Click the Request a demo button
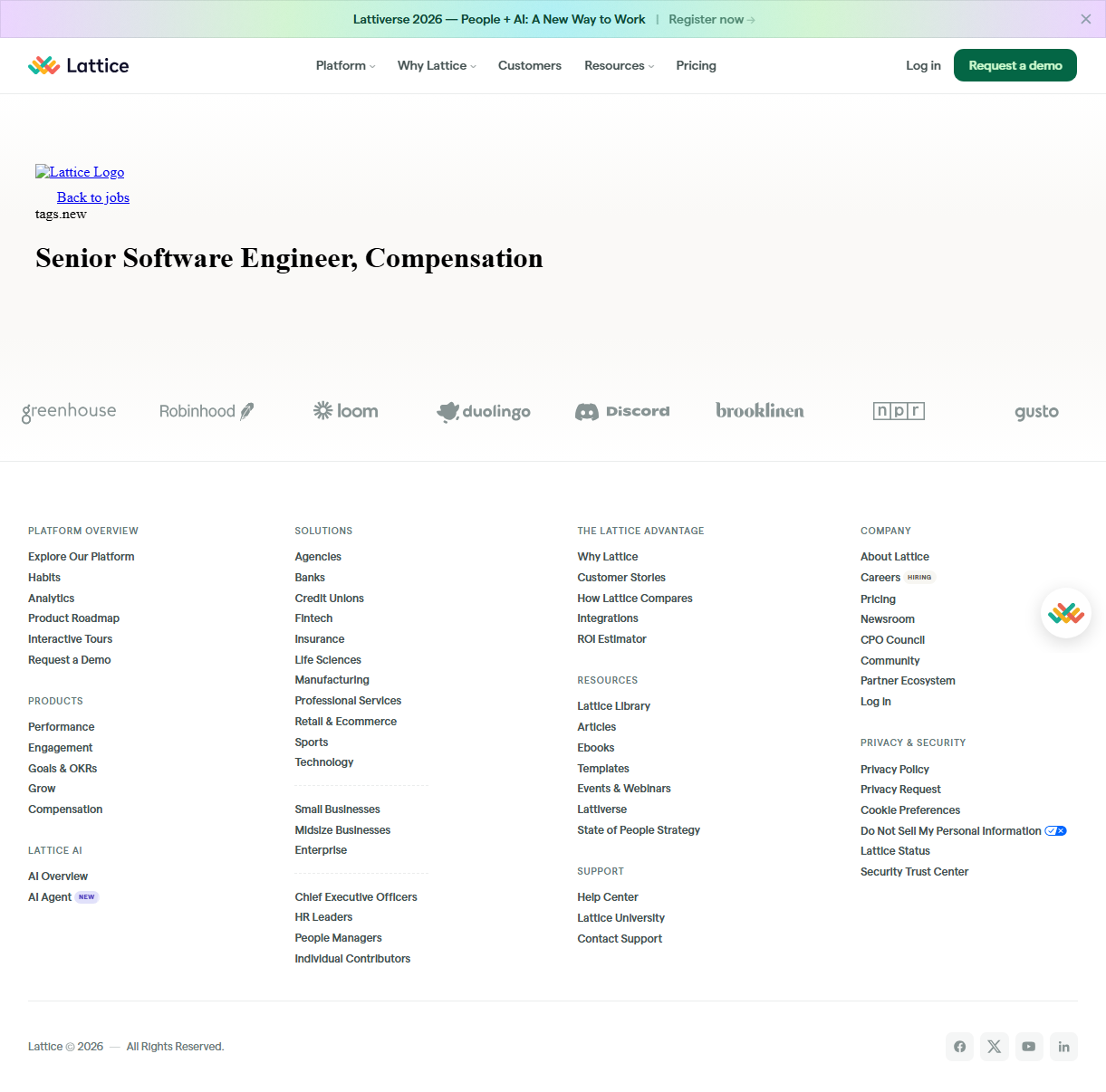Viewport: 1106px width, 1092px height. click(1015, 65)
